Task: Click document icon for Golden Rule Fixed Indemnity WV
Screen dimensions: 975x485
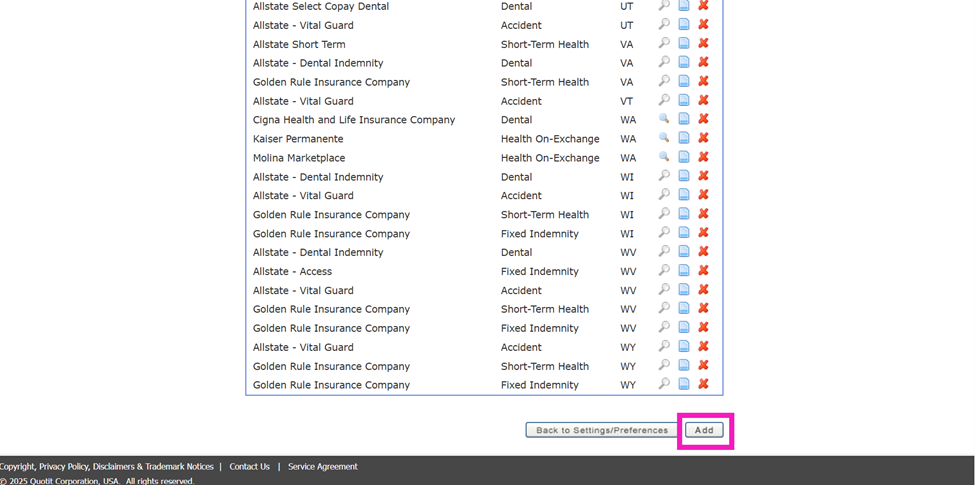Action: pyautogui.click(x=684, y=327)
